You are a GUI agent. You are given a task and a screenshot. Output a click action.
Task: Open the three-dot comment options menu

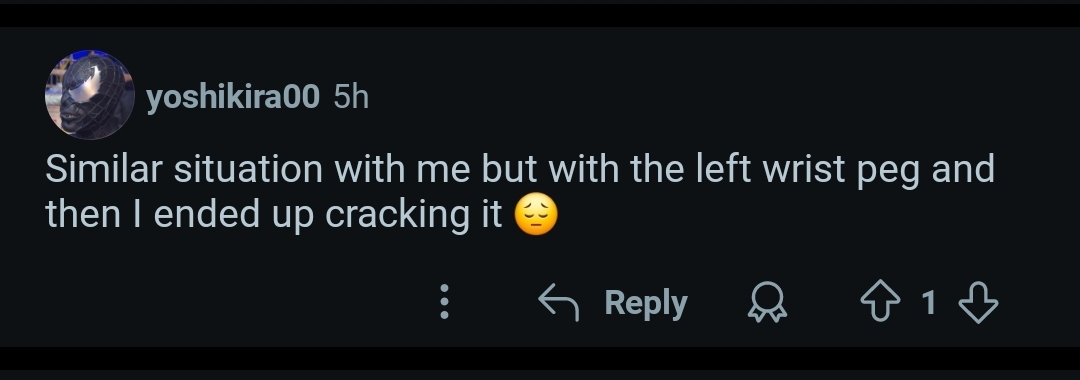coord(444,302)
